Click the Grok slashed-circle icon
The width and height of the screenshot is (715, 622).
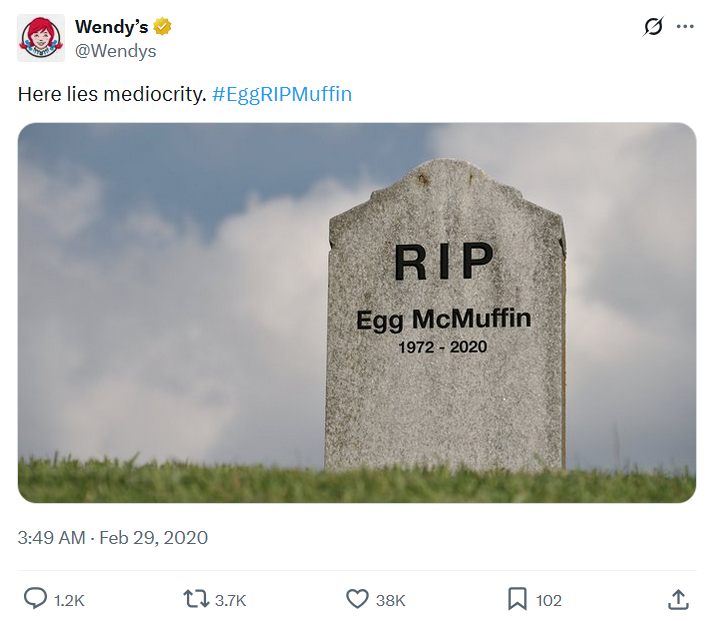pyautogui.click(x=653, y=27)
